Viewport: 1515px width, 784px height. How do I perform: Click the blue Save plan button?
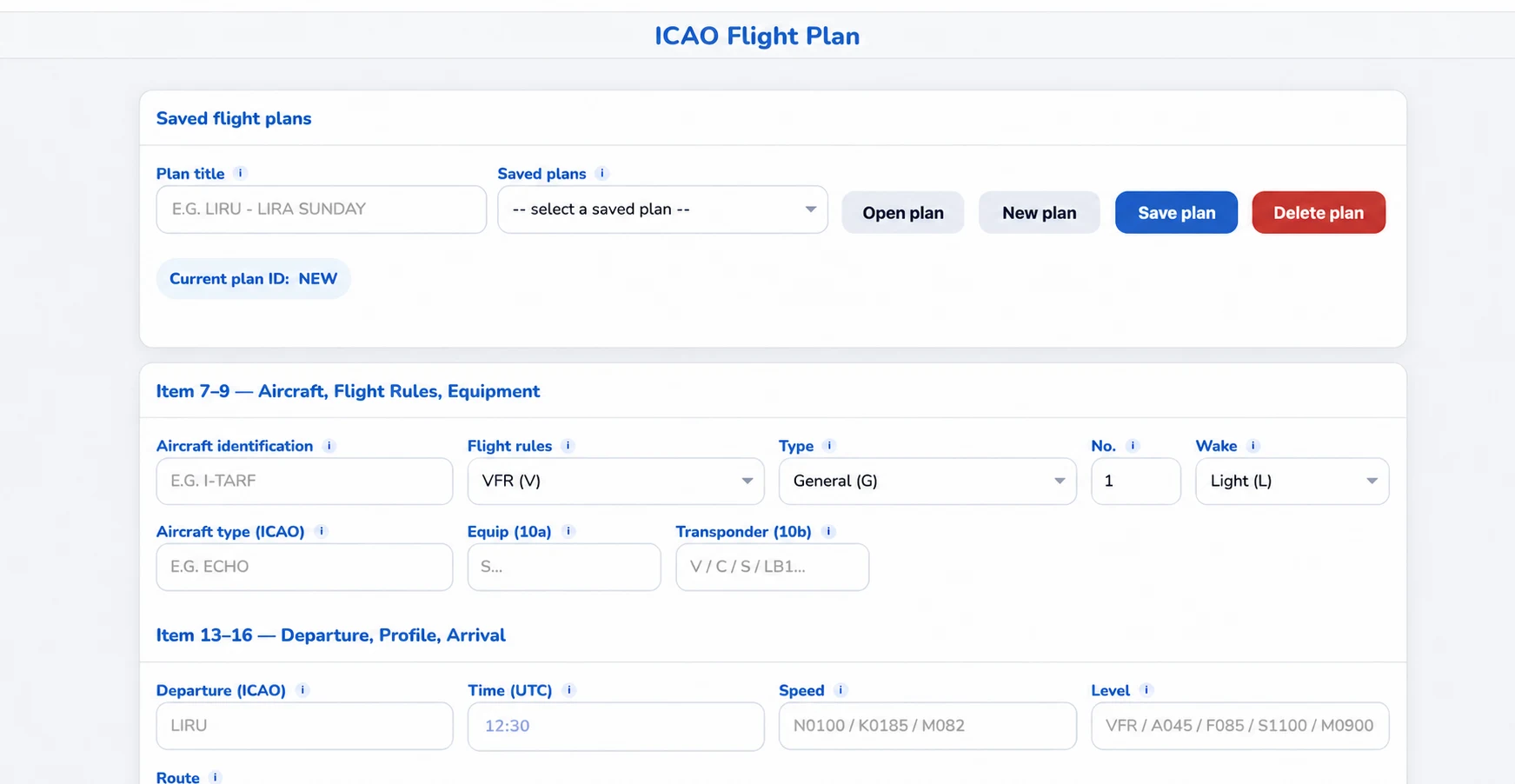tap(1176, 213)
